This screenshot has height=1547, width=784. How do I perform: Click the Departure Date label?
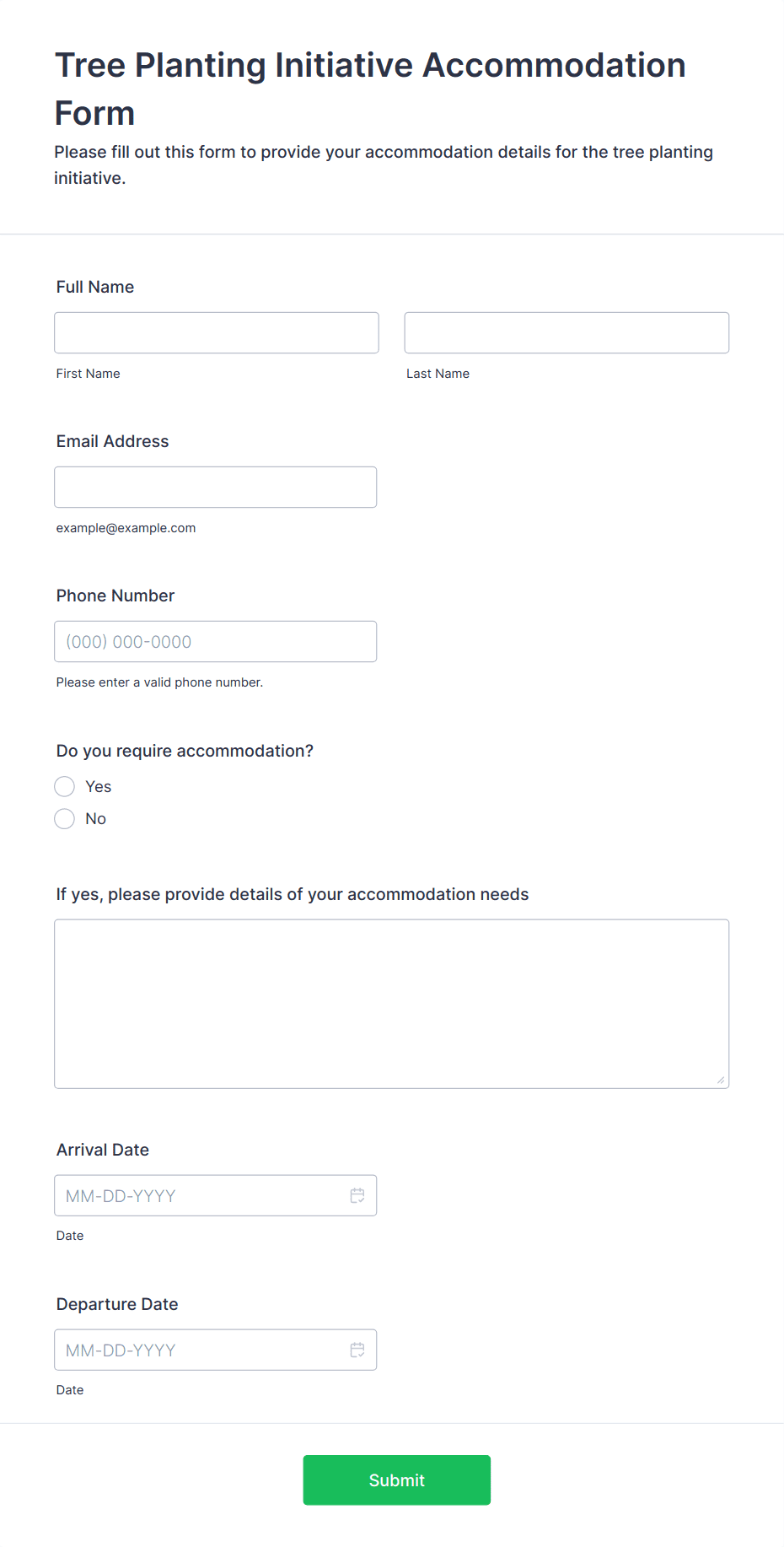(x=117, y=1304)
